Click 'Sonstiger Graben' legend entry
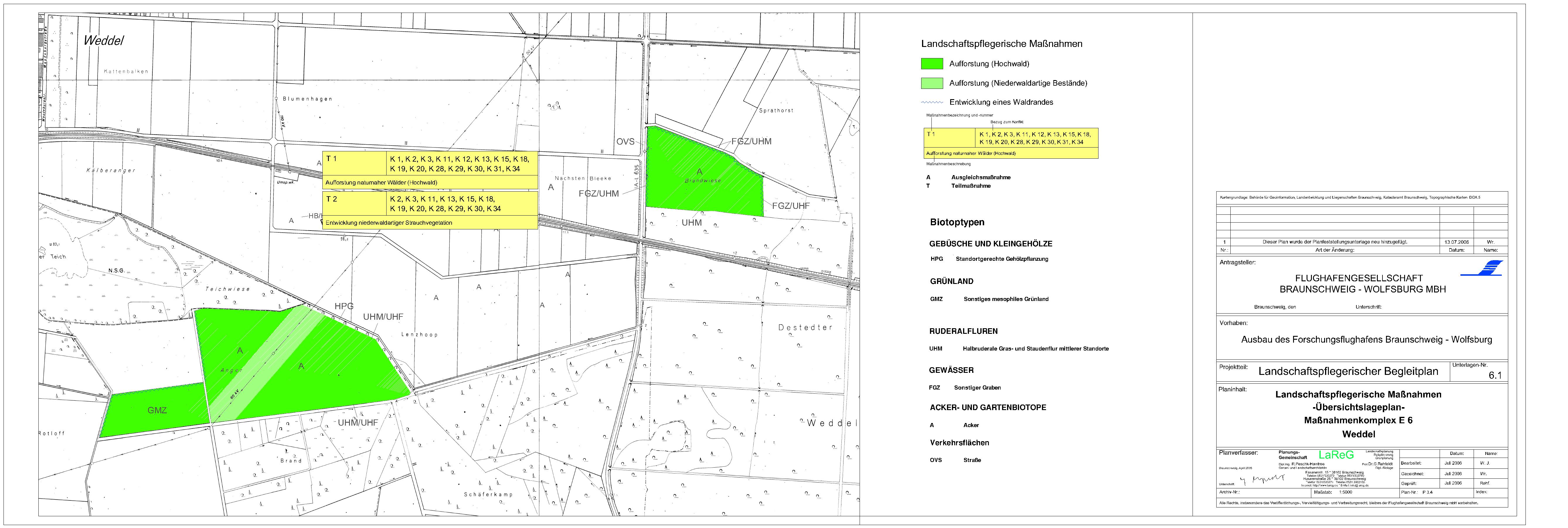The height and width of the screenshot is (528, 1568). (977, 387)
